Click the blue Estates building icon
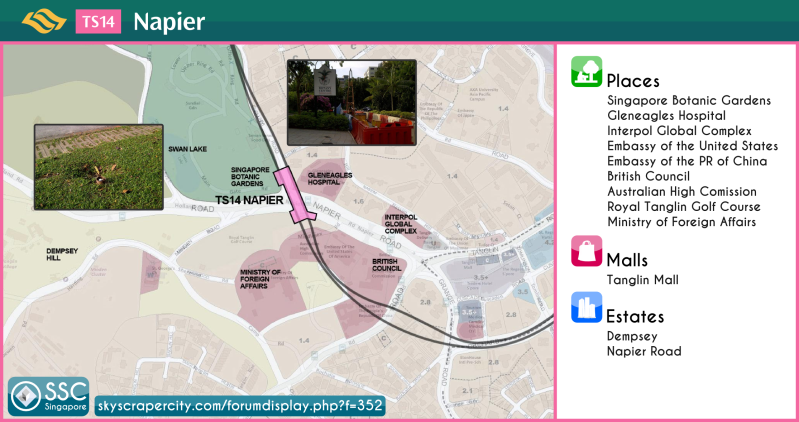The image size is (799, 422). [x=585, y=307]
